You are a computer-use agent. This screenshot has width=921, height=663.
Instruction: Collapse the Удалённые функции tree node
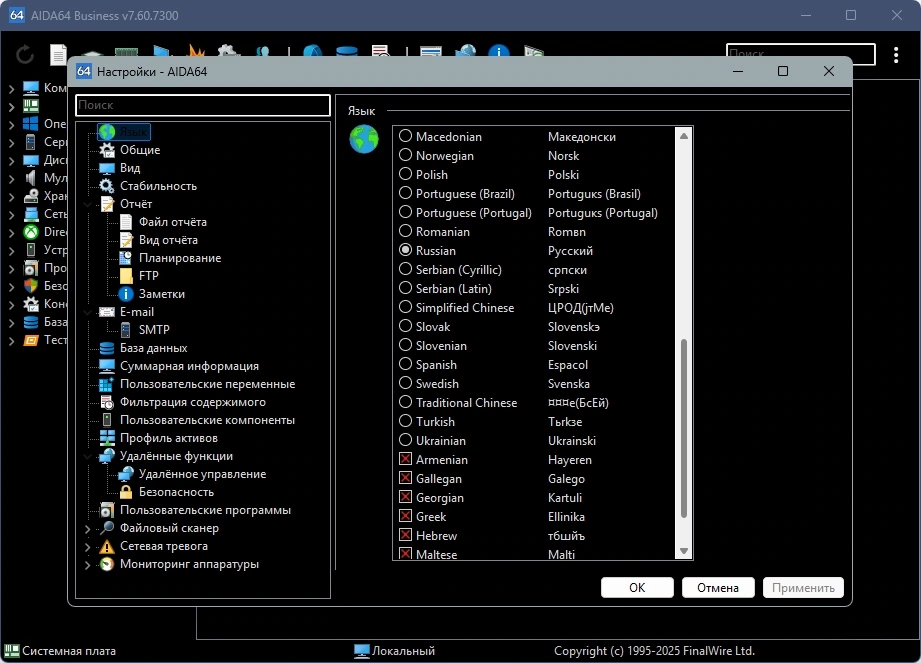click(88, 456)
